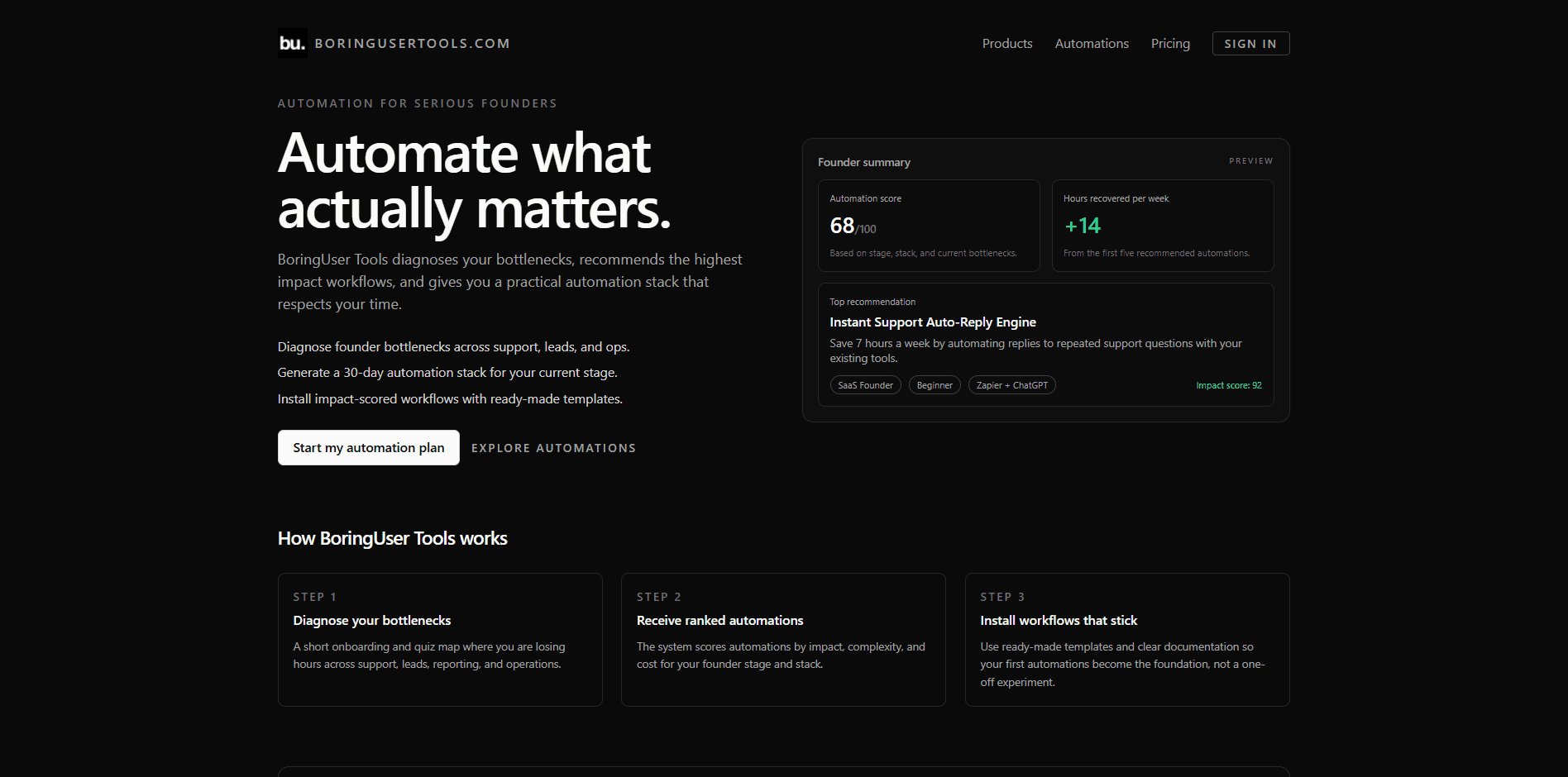1568x777 pixels.
Task: Click the bu. logo icon
Action: coord(291,42)
